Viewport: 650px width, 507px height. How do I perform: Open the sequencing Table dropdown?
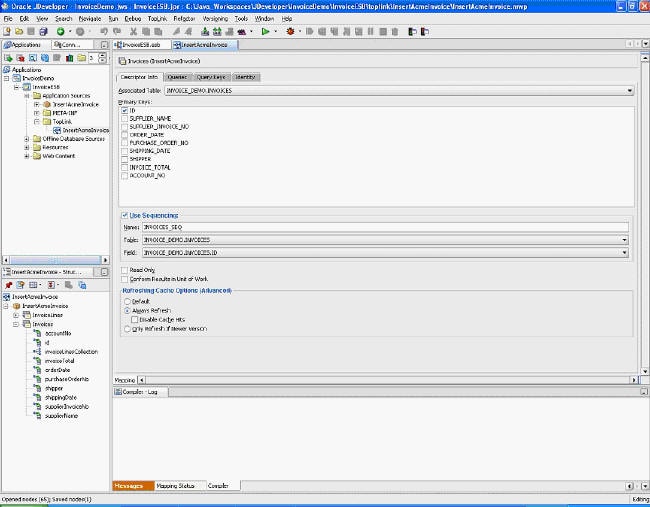click(624, 240)
